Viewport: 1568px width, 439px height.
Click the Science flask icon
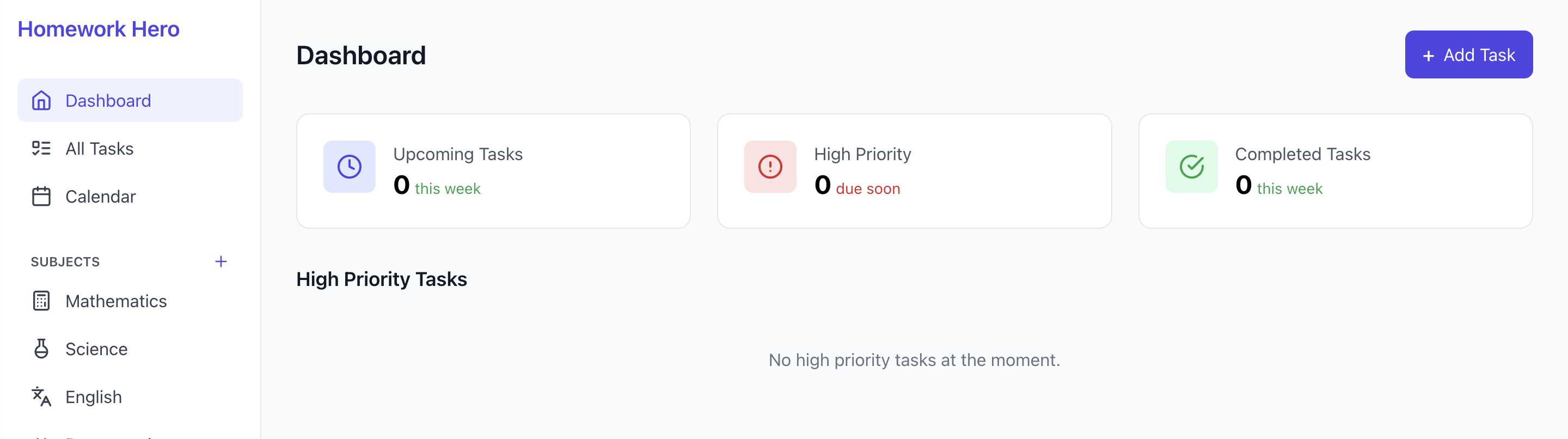[41, 349]
